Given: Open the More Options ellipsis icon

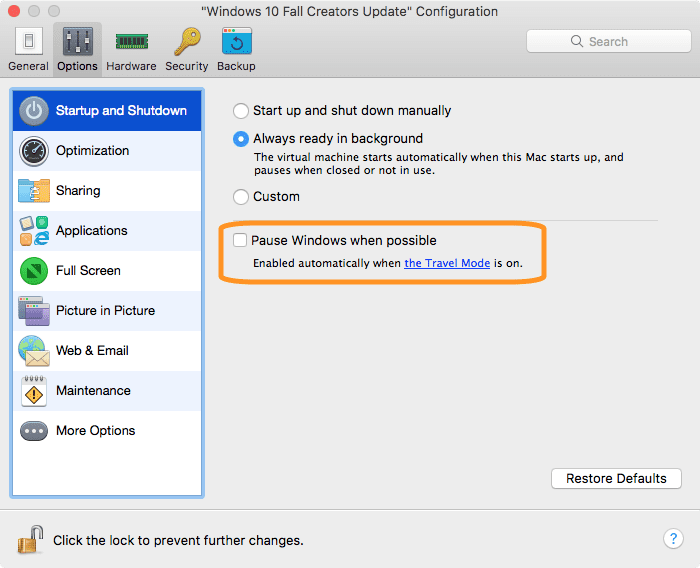Looking at the screenshot, I should [x=34, y=431].
